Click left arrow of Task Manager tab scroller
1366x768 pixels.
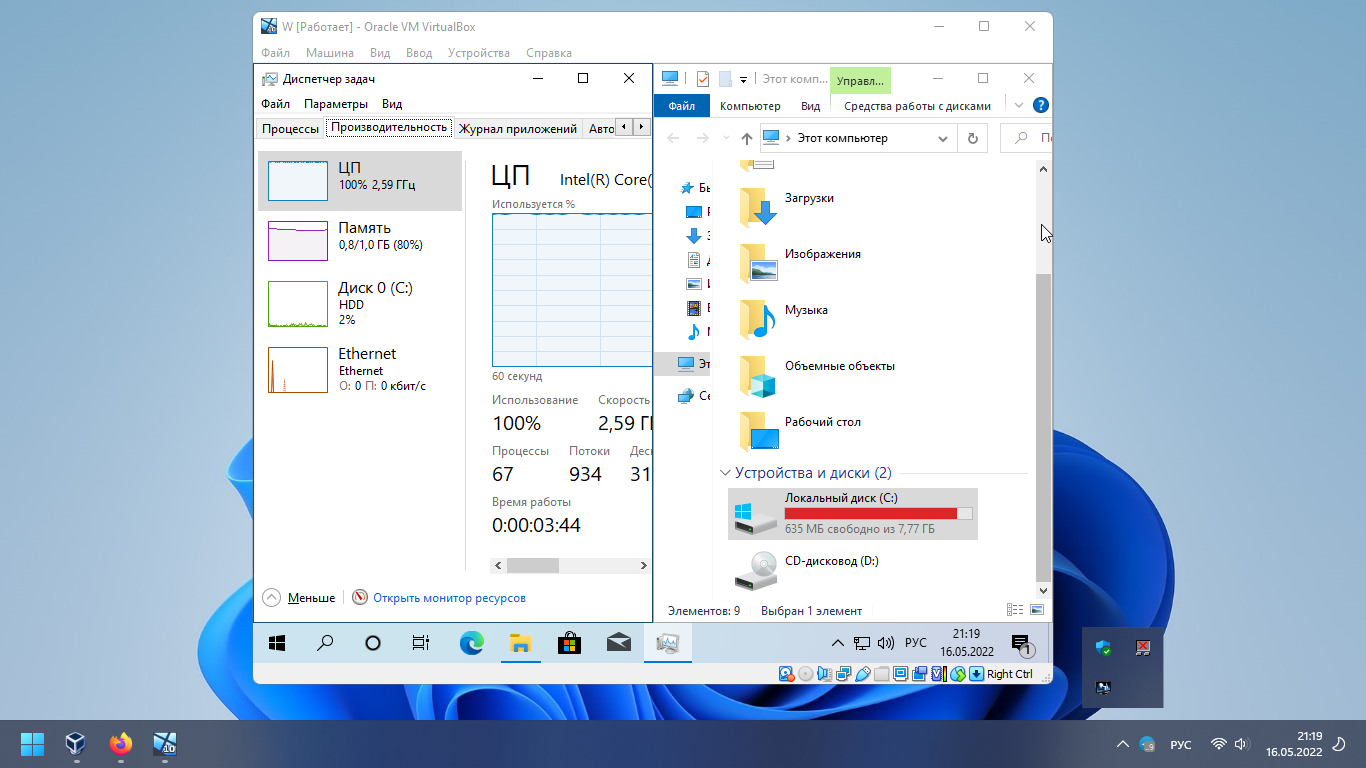625,127
